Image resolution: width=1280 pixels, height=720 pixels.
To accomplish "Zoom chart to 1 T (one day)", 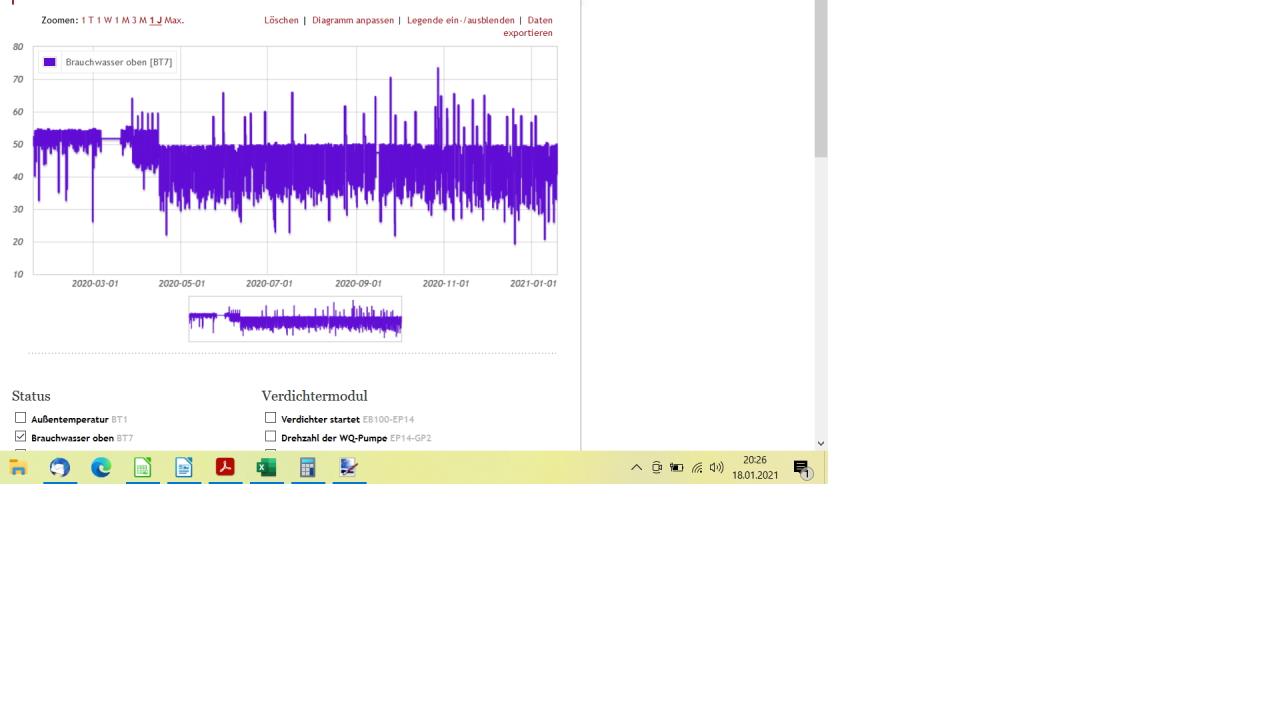I will click(x=88, y=20).
